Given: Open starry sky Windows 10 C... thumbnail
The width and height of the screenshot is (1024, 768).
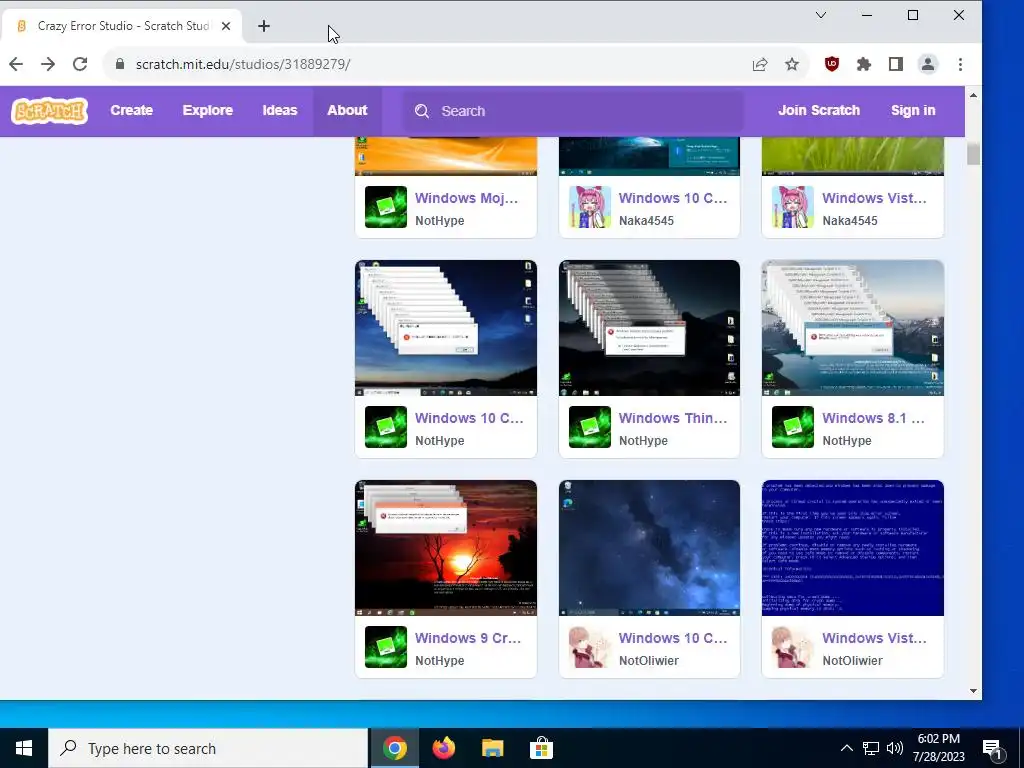Looking at the screenshot, I should coord(649,548).
